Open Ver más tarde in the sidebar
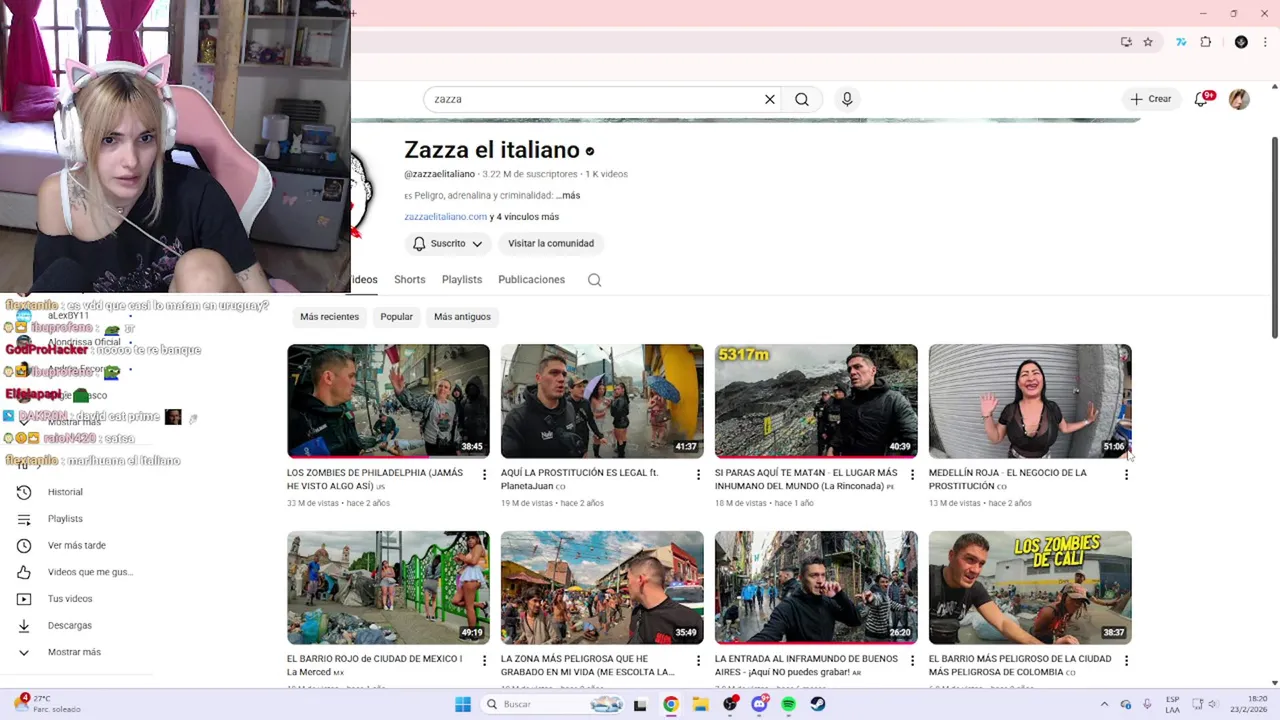 coord(76,545)
